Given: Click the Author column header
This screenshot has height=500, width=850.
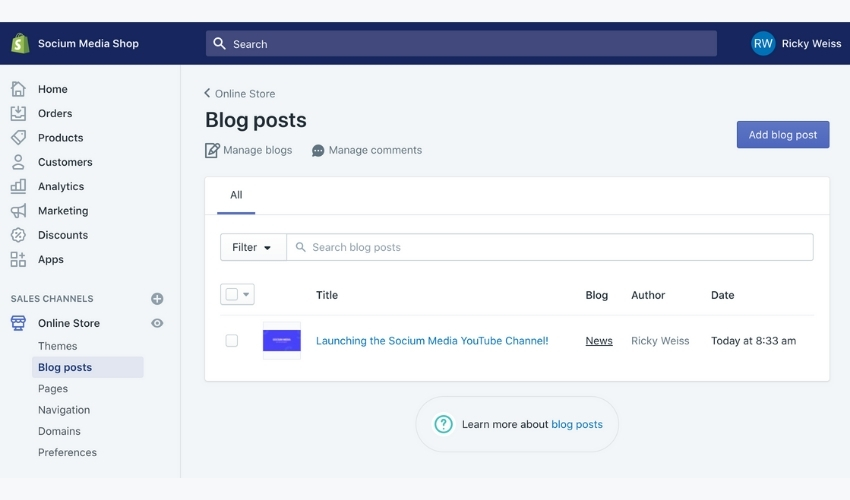Looking at the screenshot, I should point(648,295).
